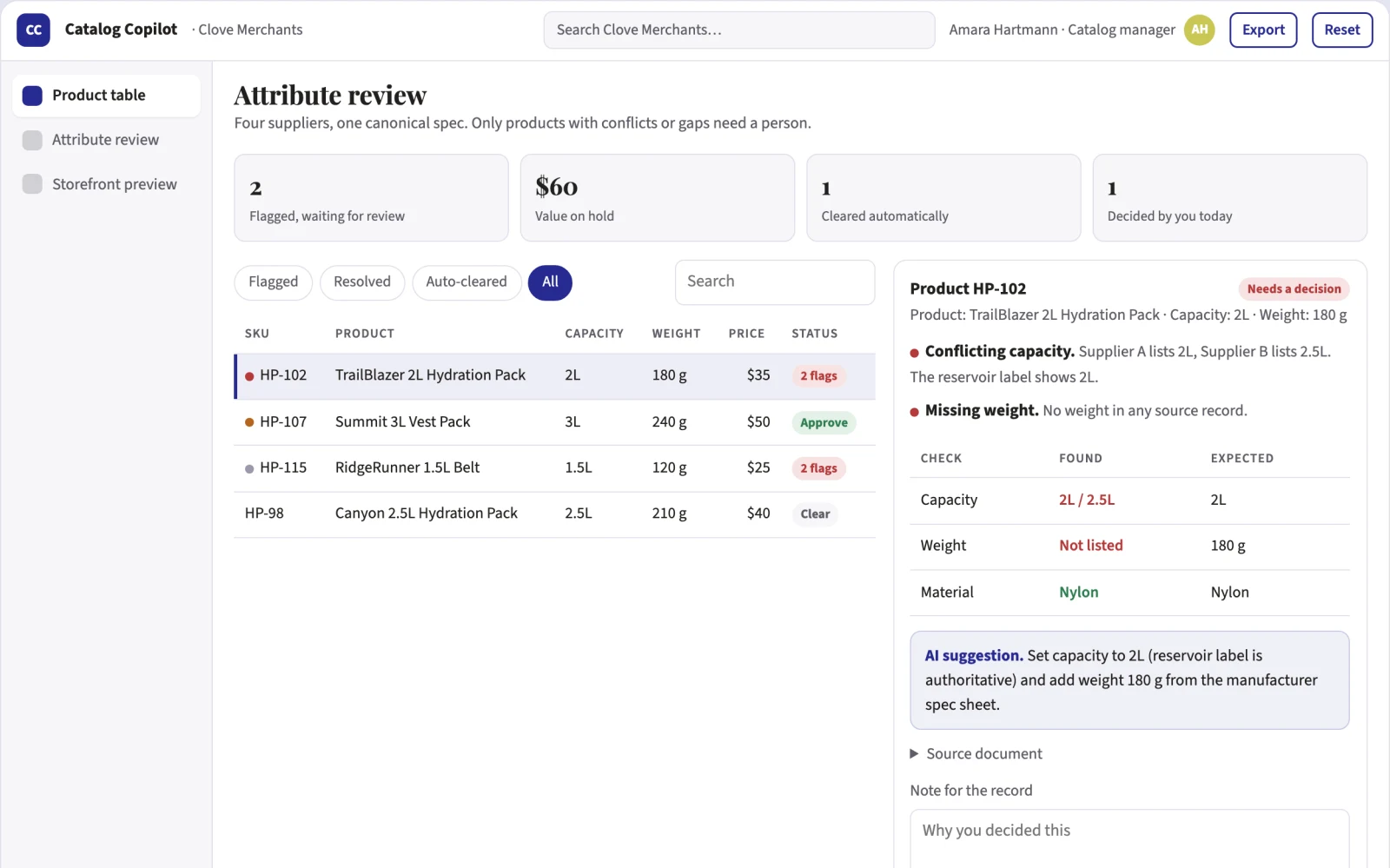Click the SKU column header
The height and width of the screenshot is (868, 1390).
tap(257, 334)
